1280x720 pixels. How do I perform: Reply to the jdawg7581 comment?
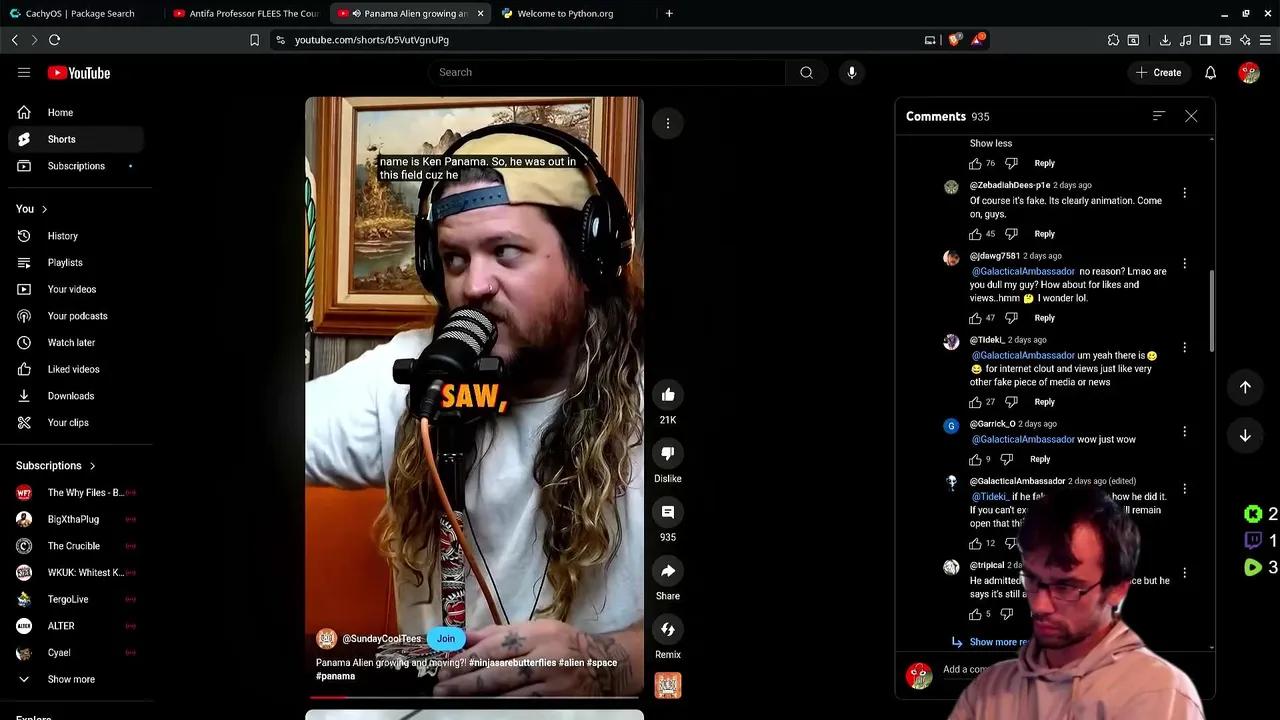pyautogui.click(x=1044, y=318)
